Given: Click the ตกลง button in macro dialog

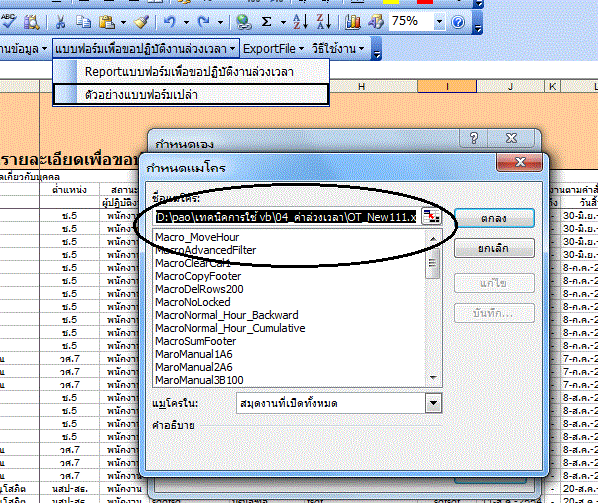Looking at the screenshot, I should point(494,218).
